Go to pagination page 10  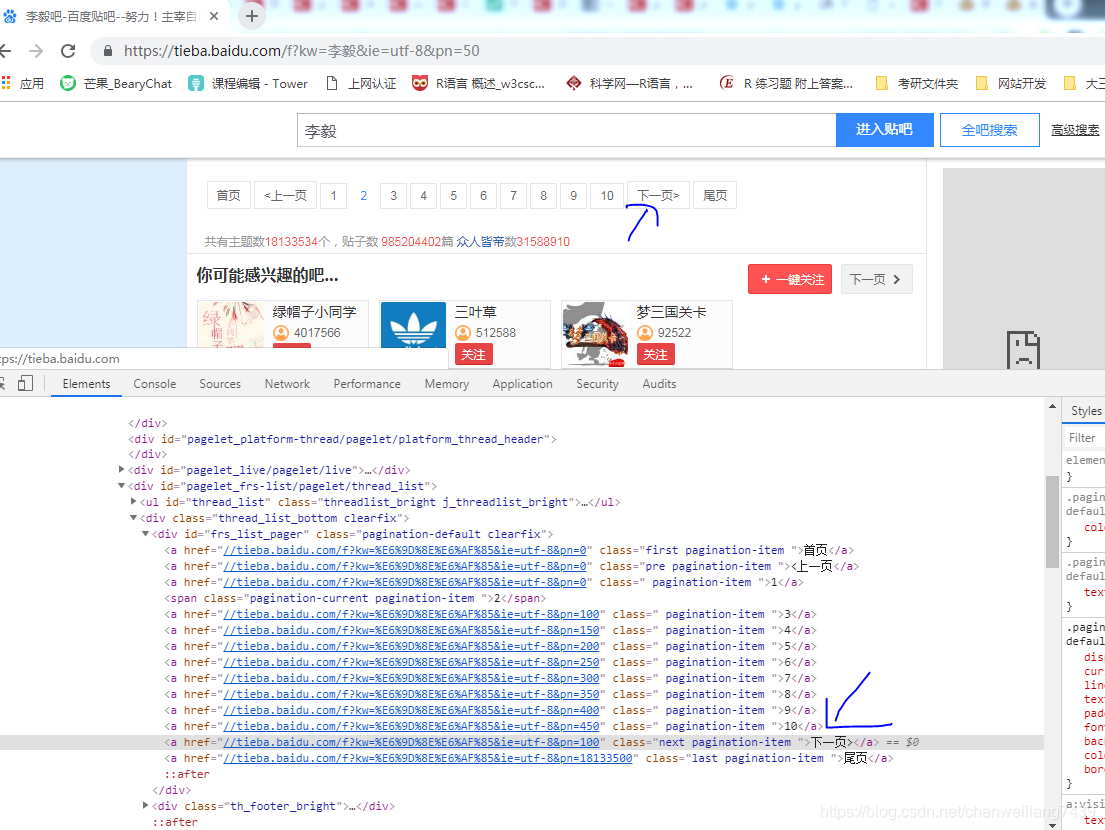pos(607,195)
